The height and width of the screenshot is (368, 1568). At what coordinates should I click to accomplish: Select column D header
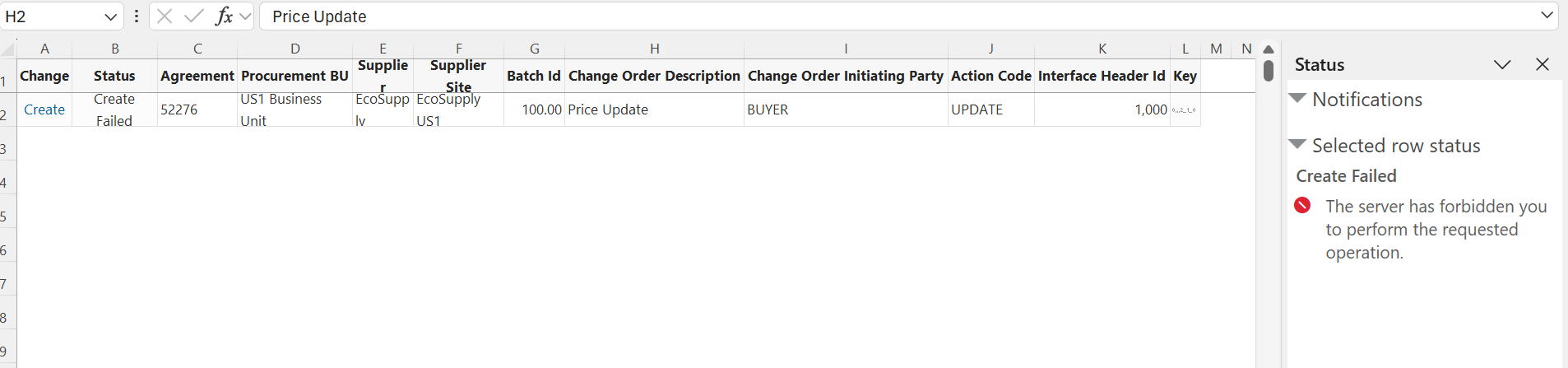295,49
